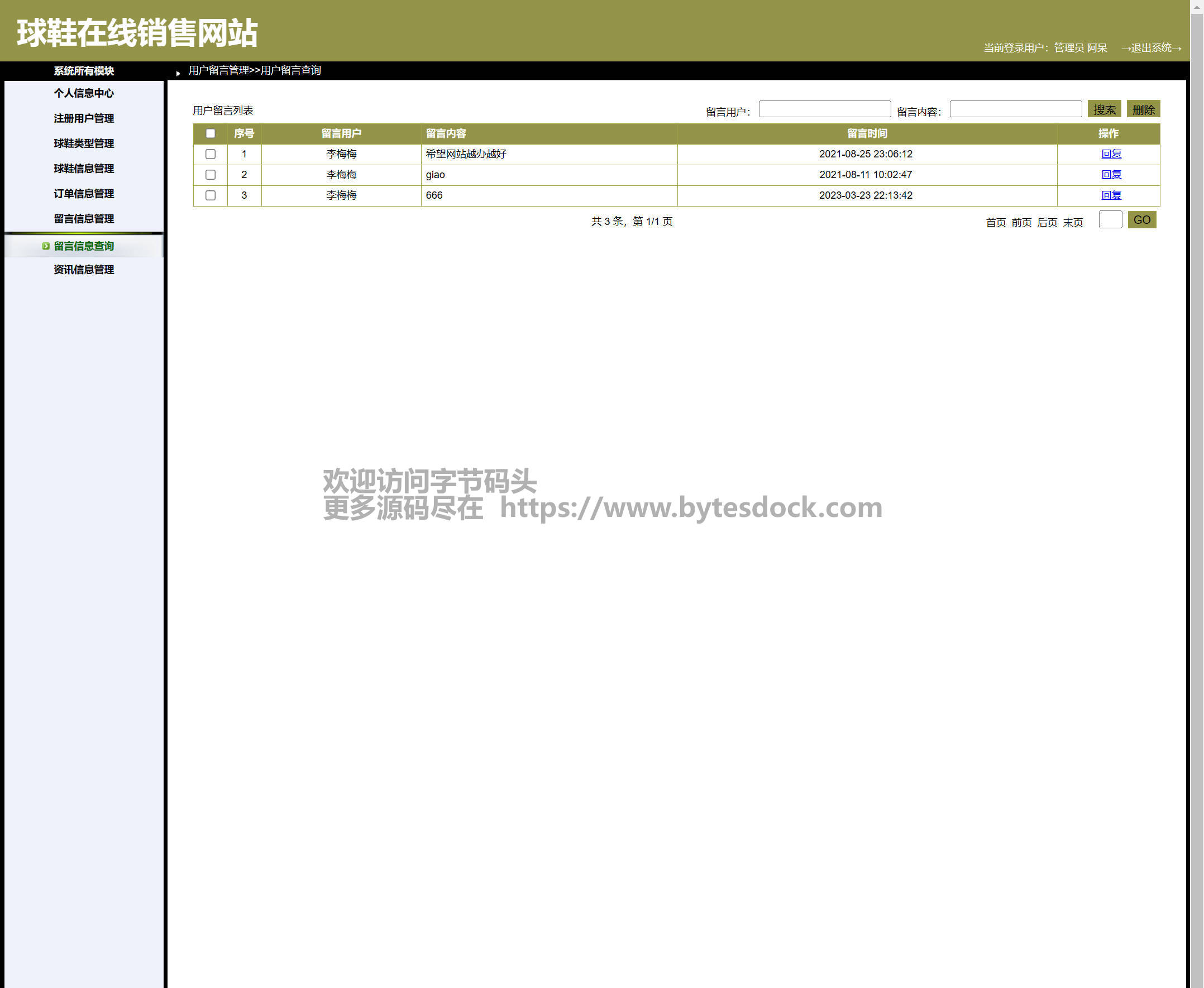Click green arrow icon beside 留言信息查询
The height and width of the screenshot is (988, 1204).
[x=46, y=246]
